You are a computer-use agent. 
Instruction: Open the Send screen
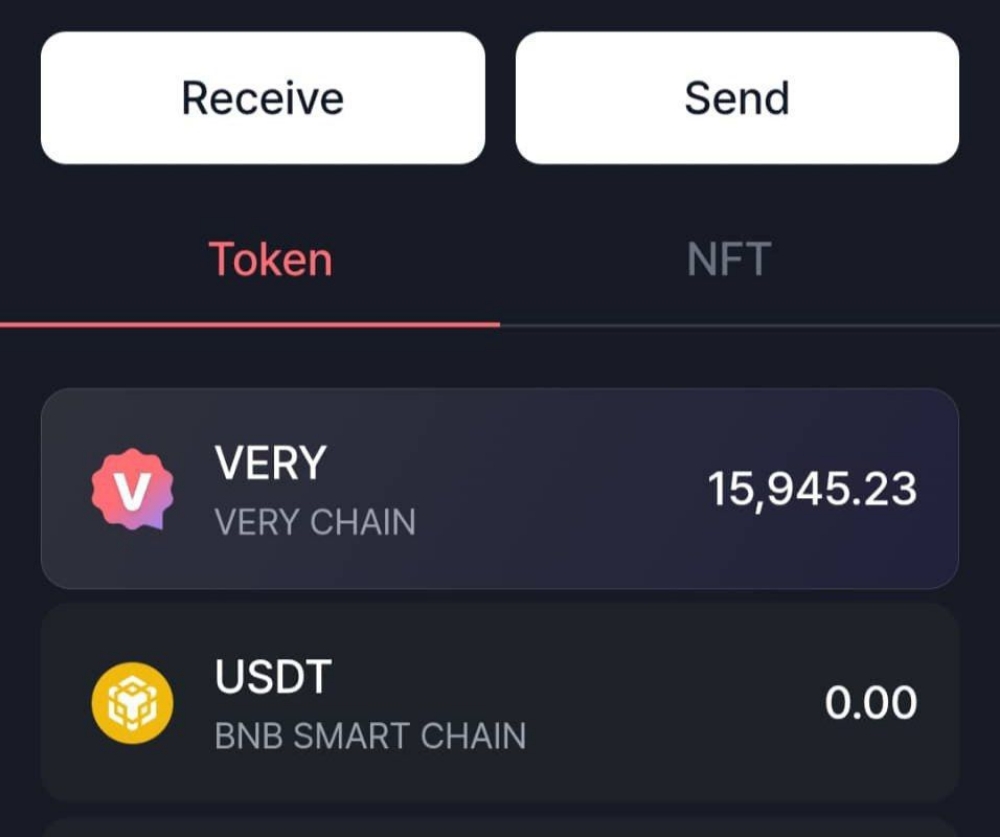point(737,96)
